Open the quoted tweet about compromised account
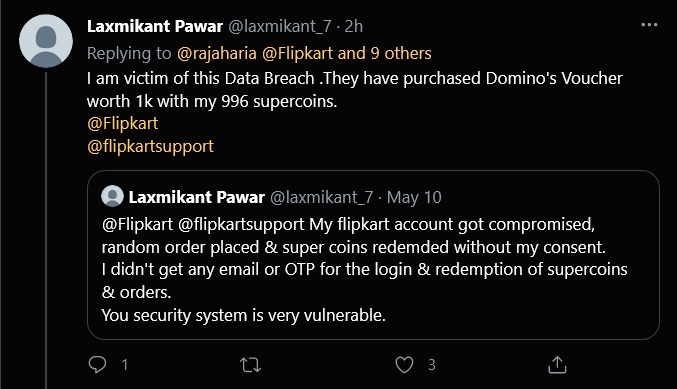This screenshot has height=389, width=677. [373, 255]
